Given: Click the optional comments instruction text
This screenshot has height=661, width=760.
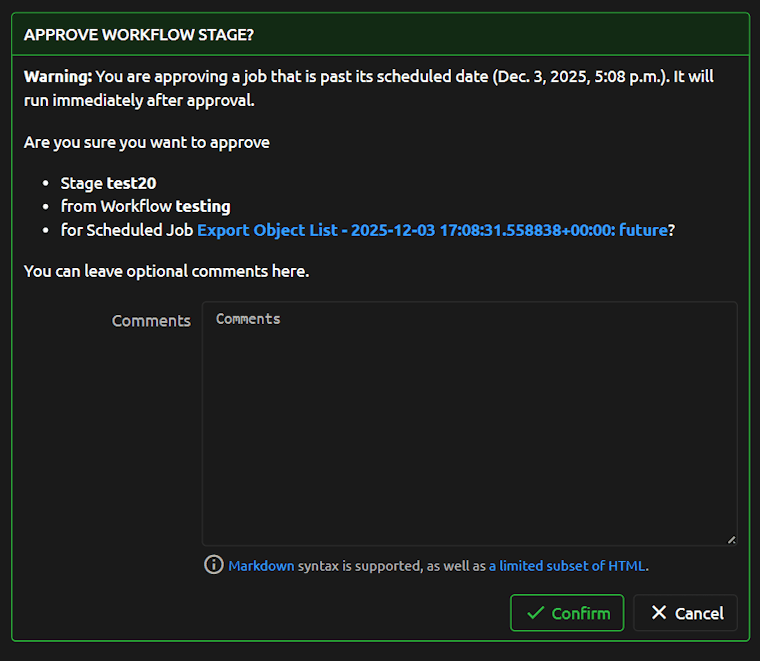Looking at the screenshot, I should [166, 271].
